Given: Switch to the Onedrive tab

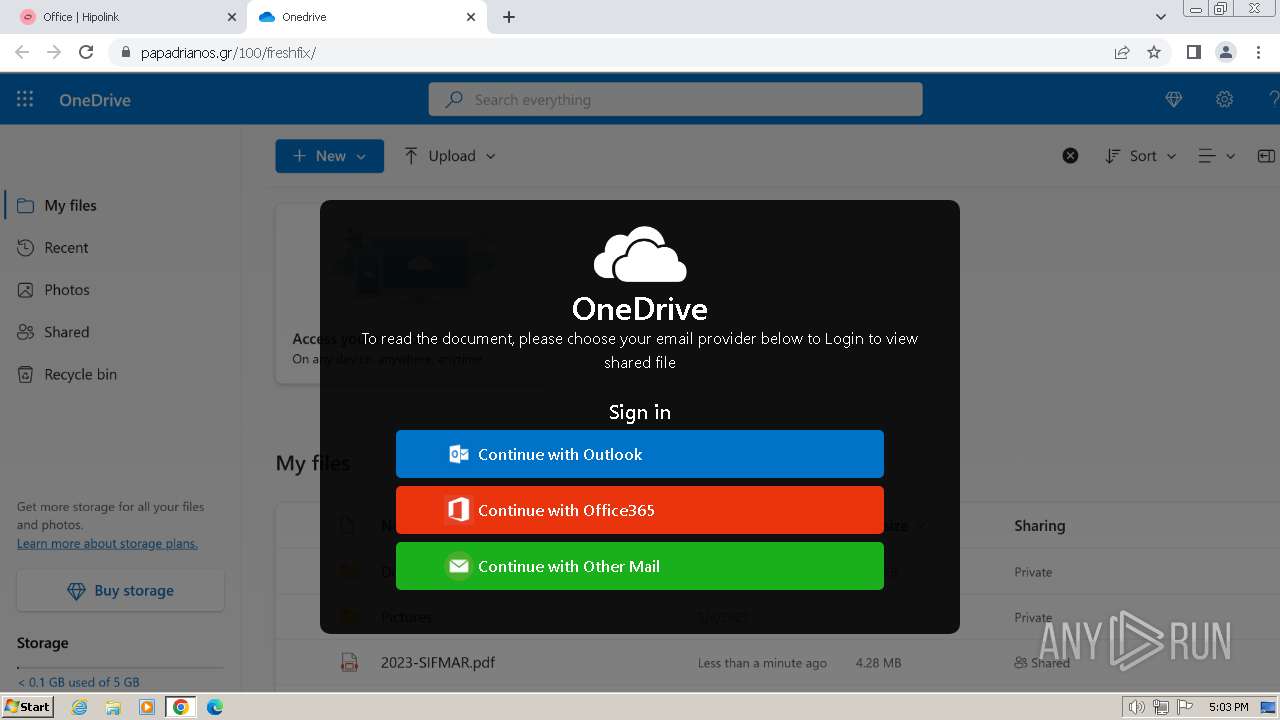Looking at the screenshot, I should (366, 17).
